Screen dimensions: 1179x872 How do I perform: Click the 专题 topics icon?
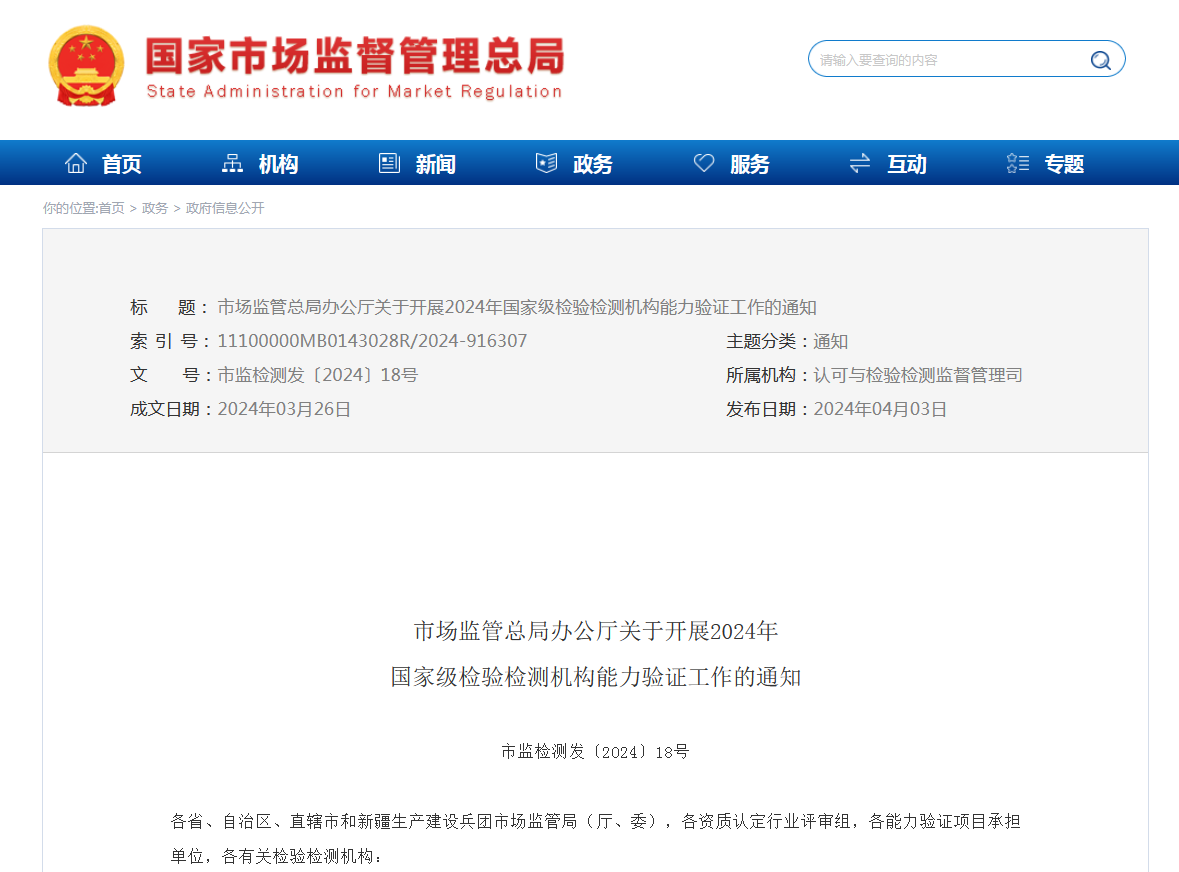1017,162
